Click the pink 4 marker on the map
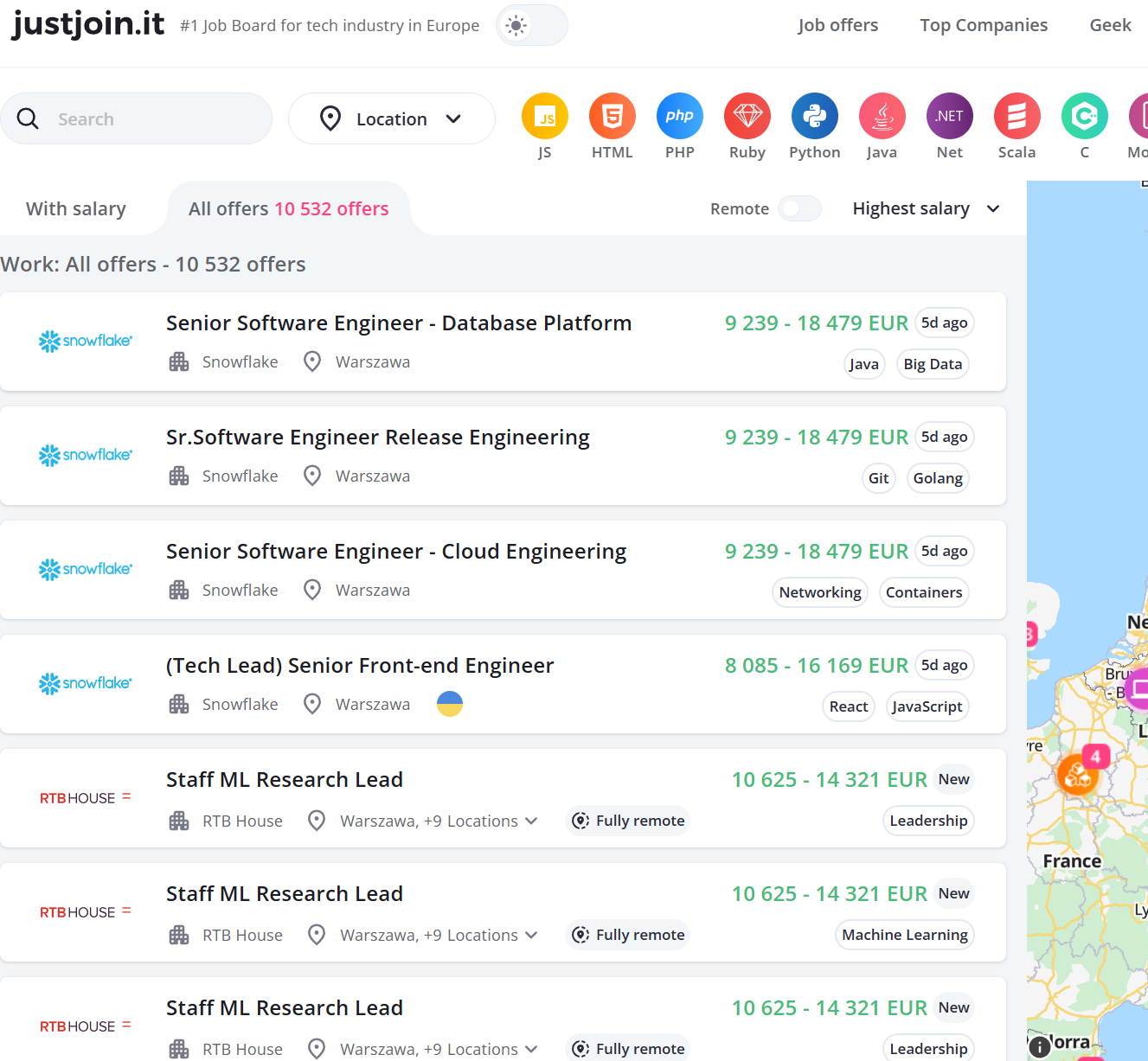1148x1061 pixels. pos(1096,757)
